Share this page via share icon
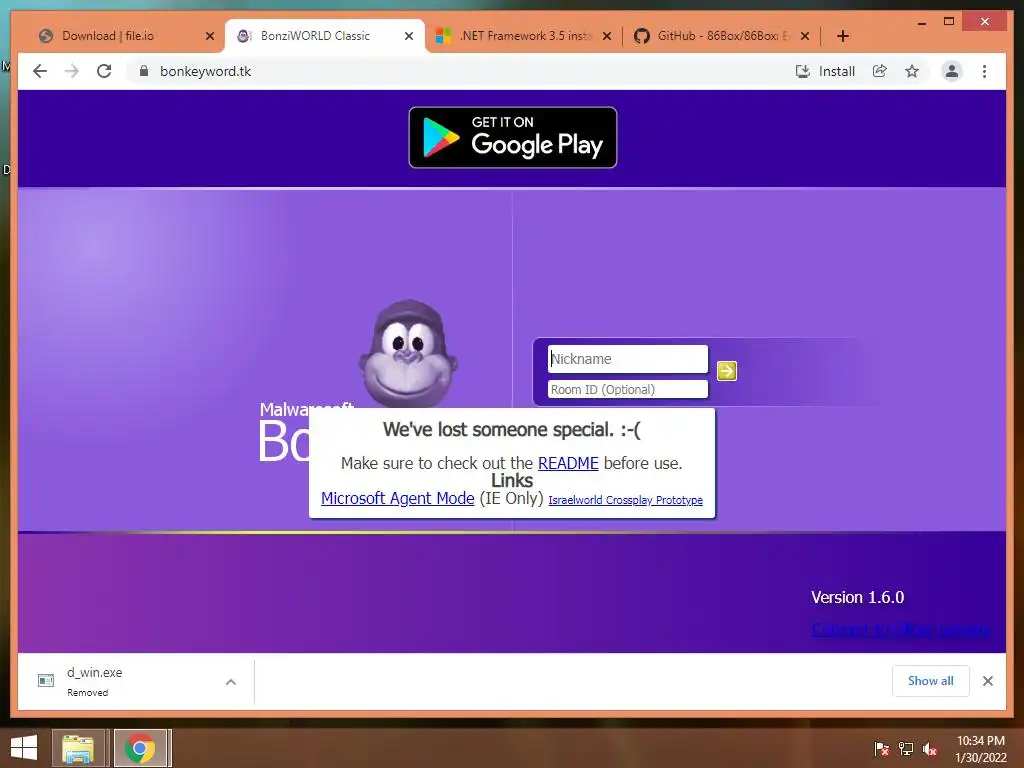 point(880,71)
